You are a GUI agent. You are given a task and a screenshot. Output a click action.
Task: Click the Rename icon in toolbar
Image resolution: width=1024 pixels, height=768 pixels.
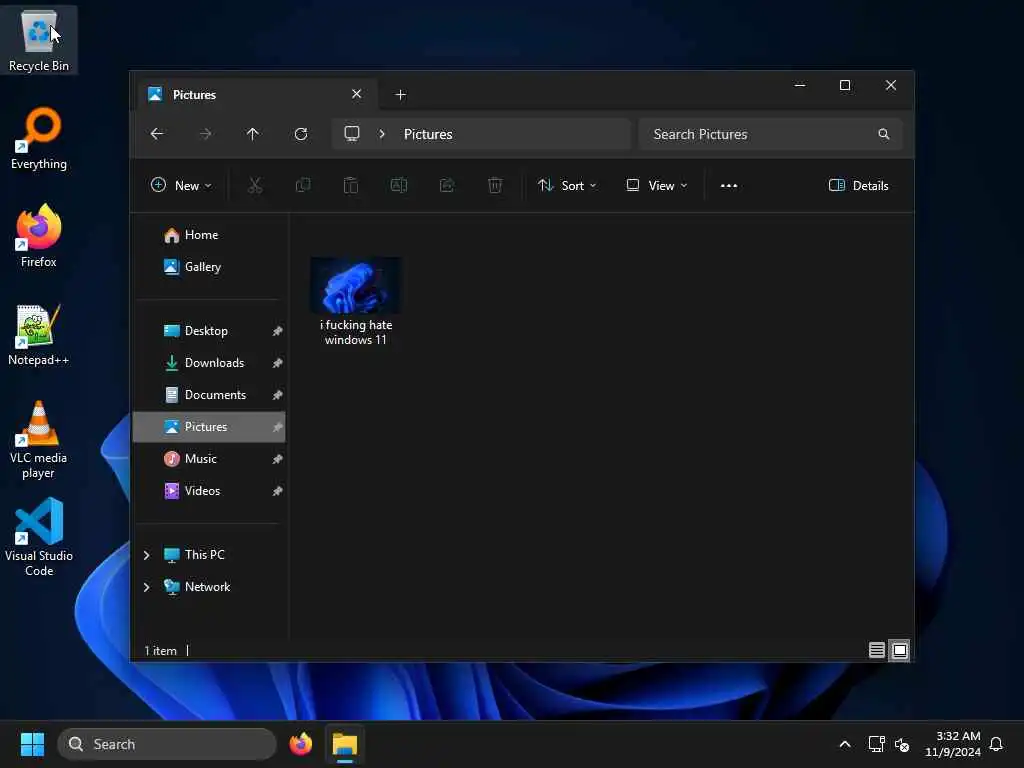pos(399,185)
